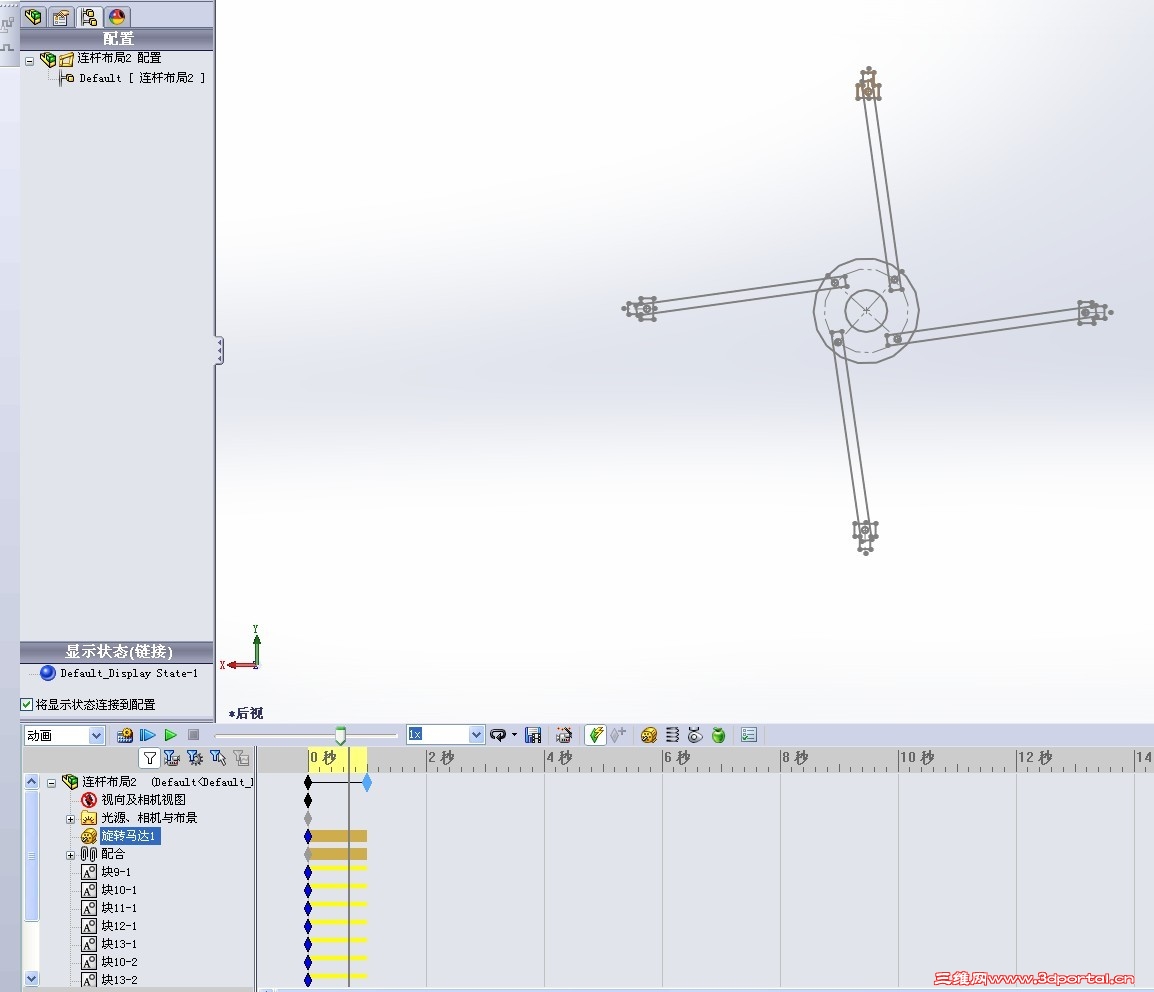This screenshot has width=1154, height=992.
Task: Click the light blue end keyframe diamond
Action: tap(367, 782)
